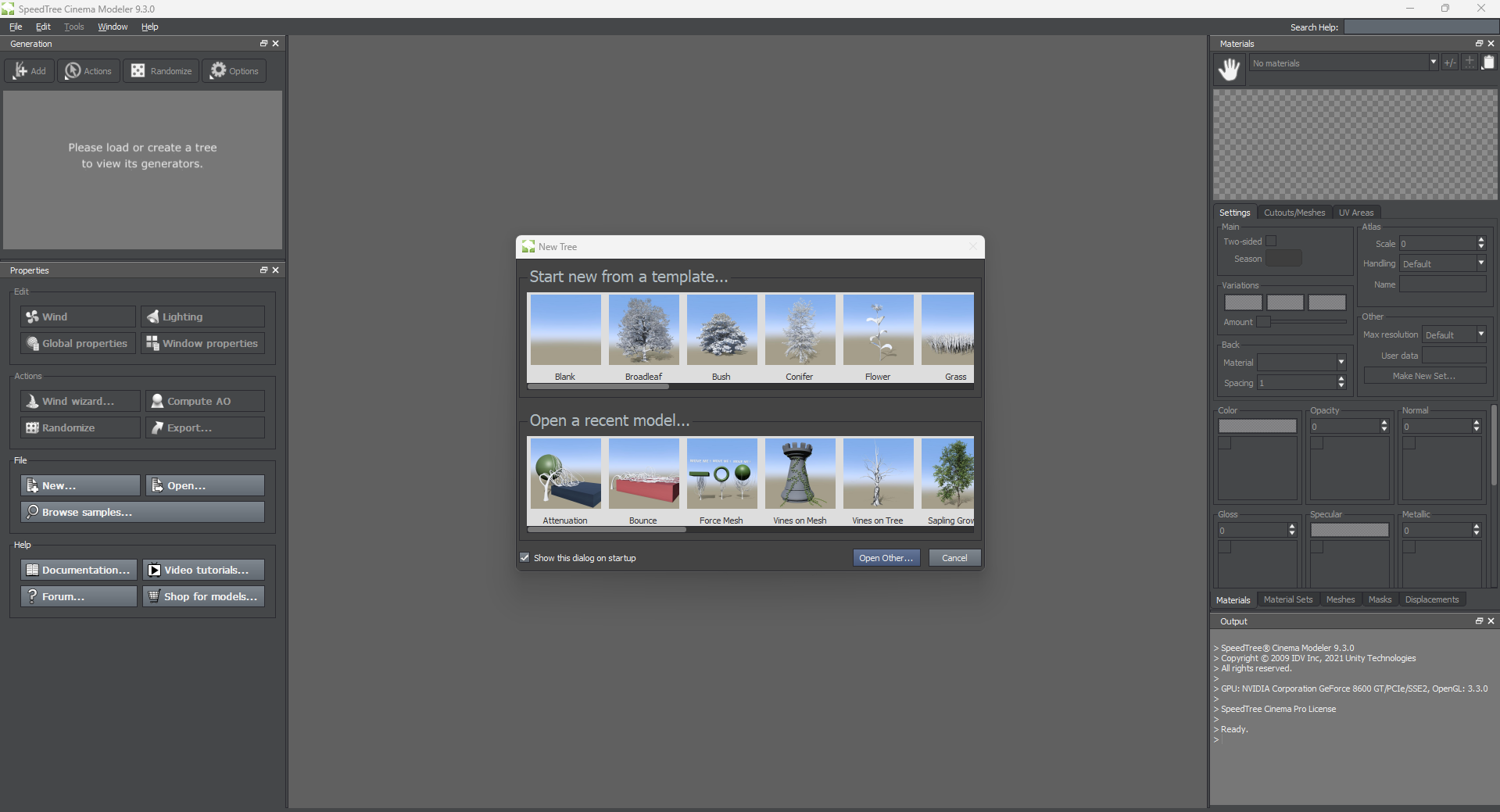Click the Add generator button
1500x812 pixels.
[30, 71]
